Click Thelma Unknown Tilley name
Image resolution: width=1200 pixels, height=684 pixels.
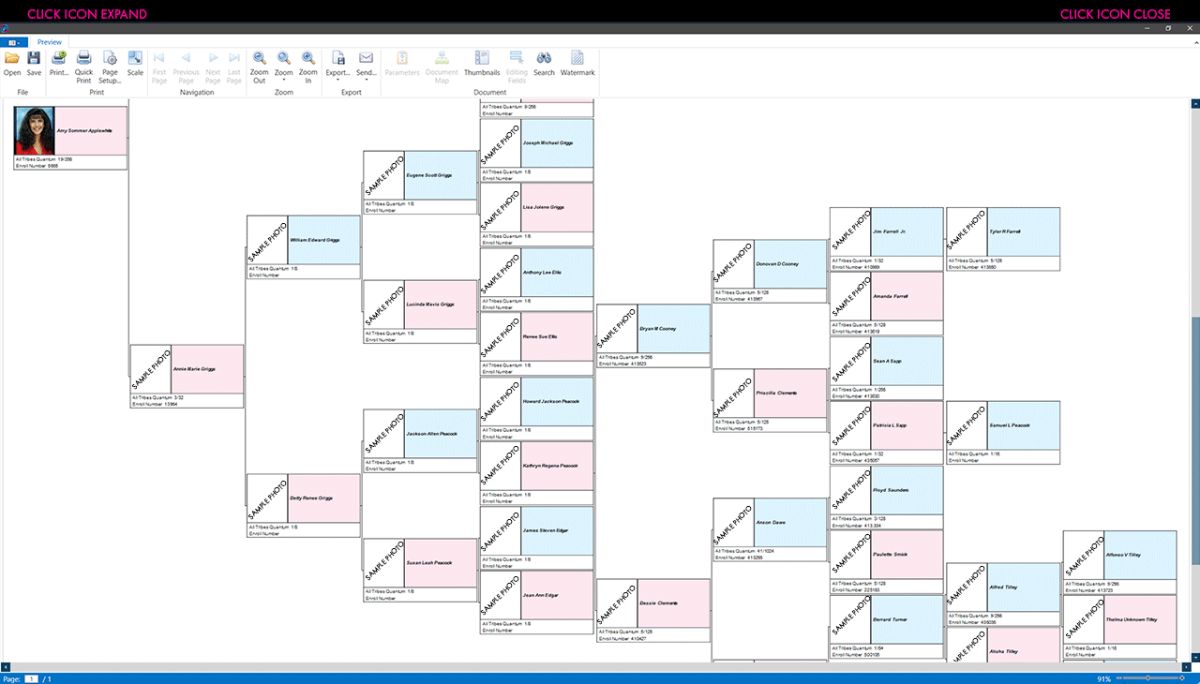pos(1131,619)
